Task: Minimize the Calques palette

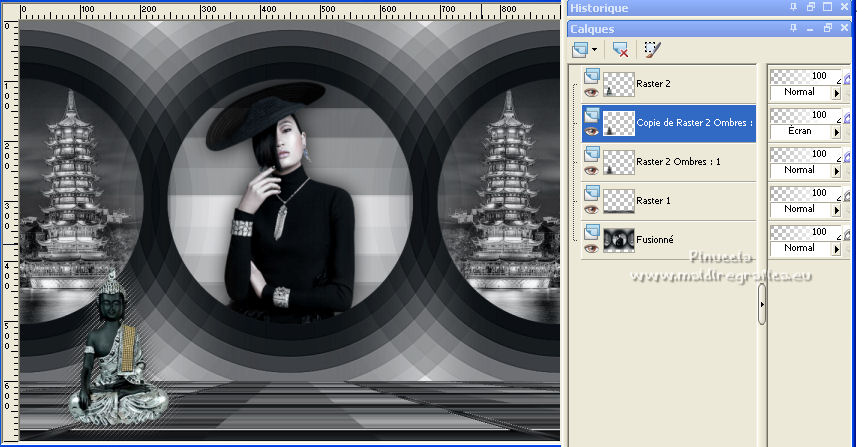Action: [811, 28]
